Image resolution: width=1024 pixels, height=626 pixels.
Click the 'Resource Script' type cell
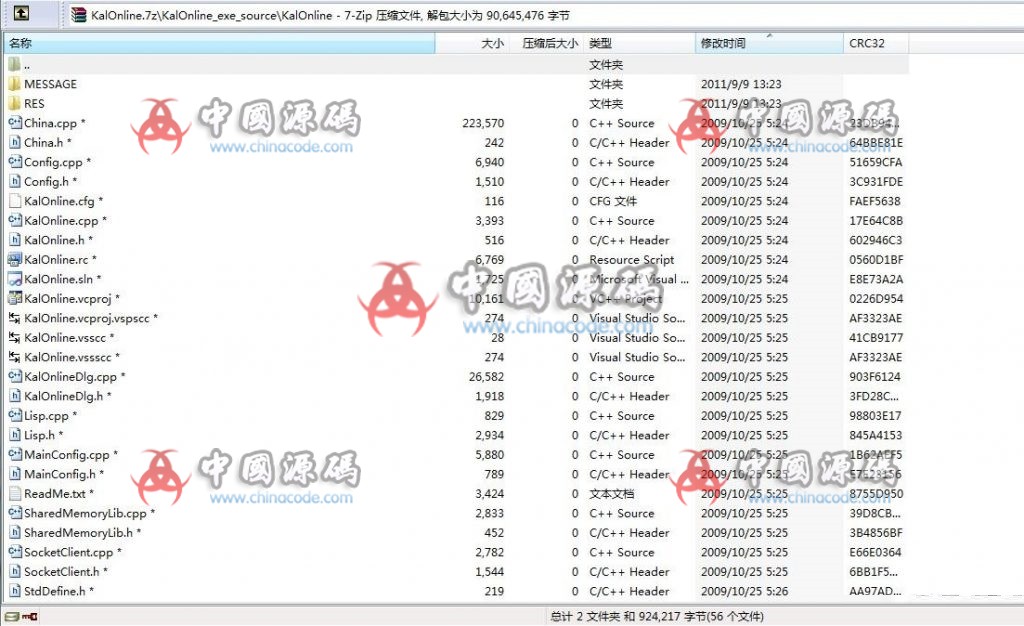[632, 259]
